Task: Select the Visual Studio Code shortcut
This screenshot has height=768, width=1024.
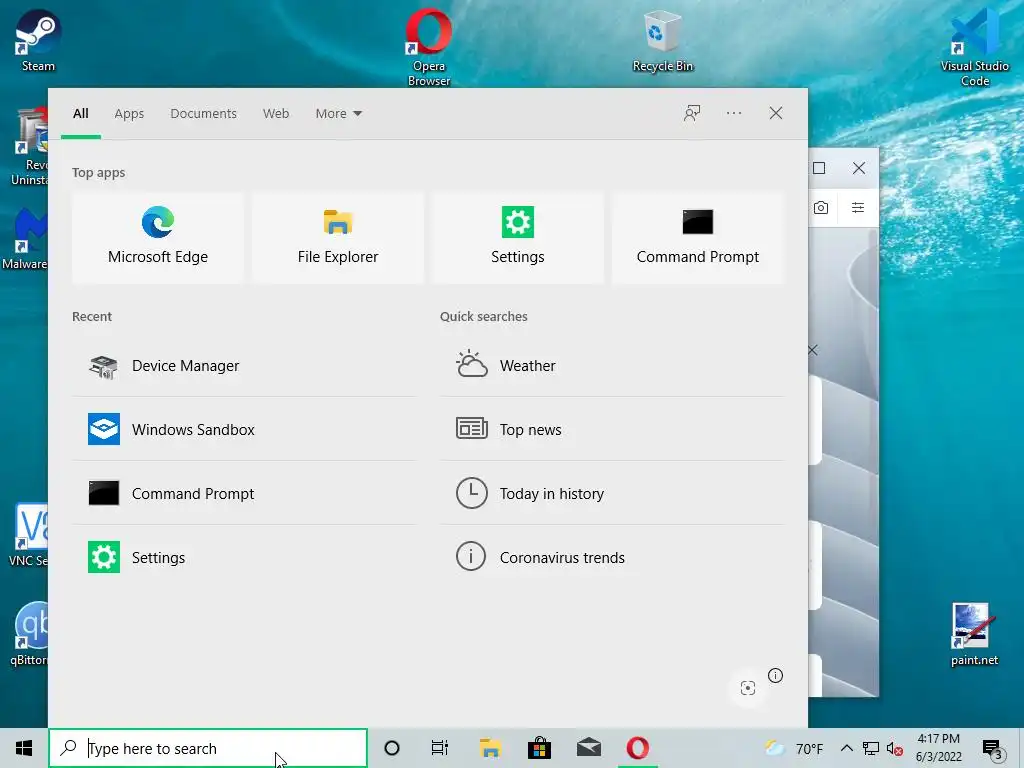Action: [x=974, y=47]
